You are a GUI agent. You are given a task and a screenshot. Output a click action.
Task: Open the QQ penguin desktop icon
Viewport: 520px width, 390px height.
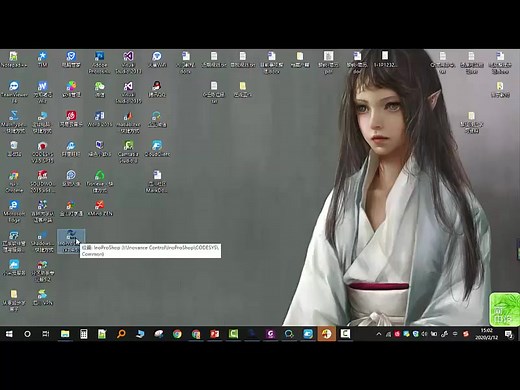(x=157, y=89)
